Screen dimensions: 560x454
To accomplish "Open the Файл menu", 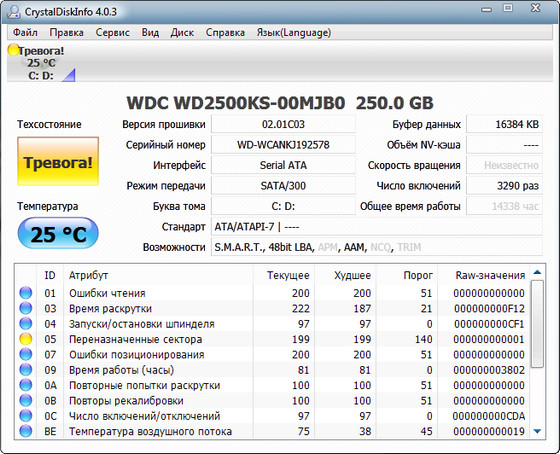I will pyautogui.click(x=25, y=33).
